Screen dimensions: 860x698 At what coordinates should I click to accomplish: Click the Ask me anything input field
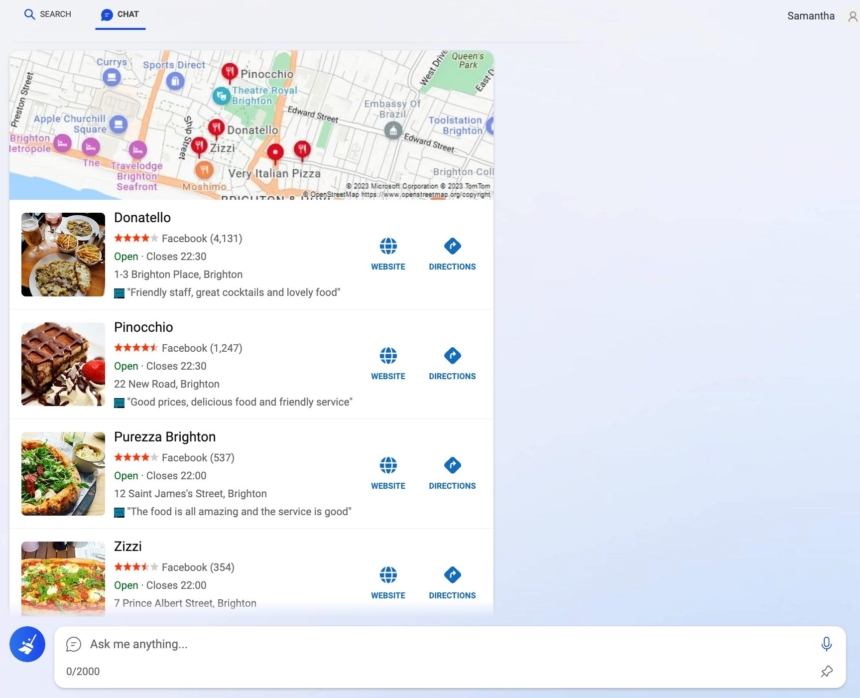[x=300, y=643]
